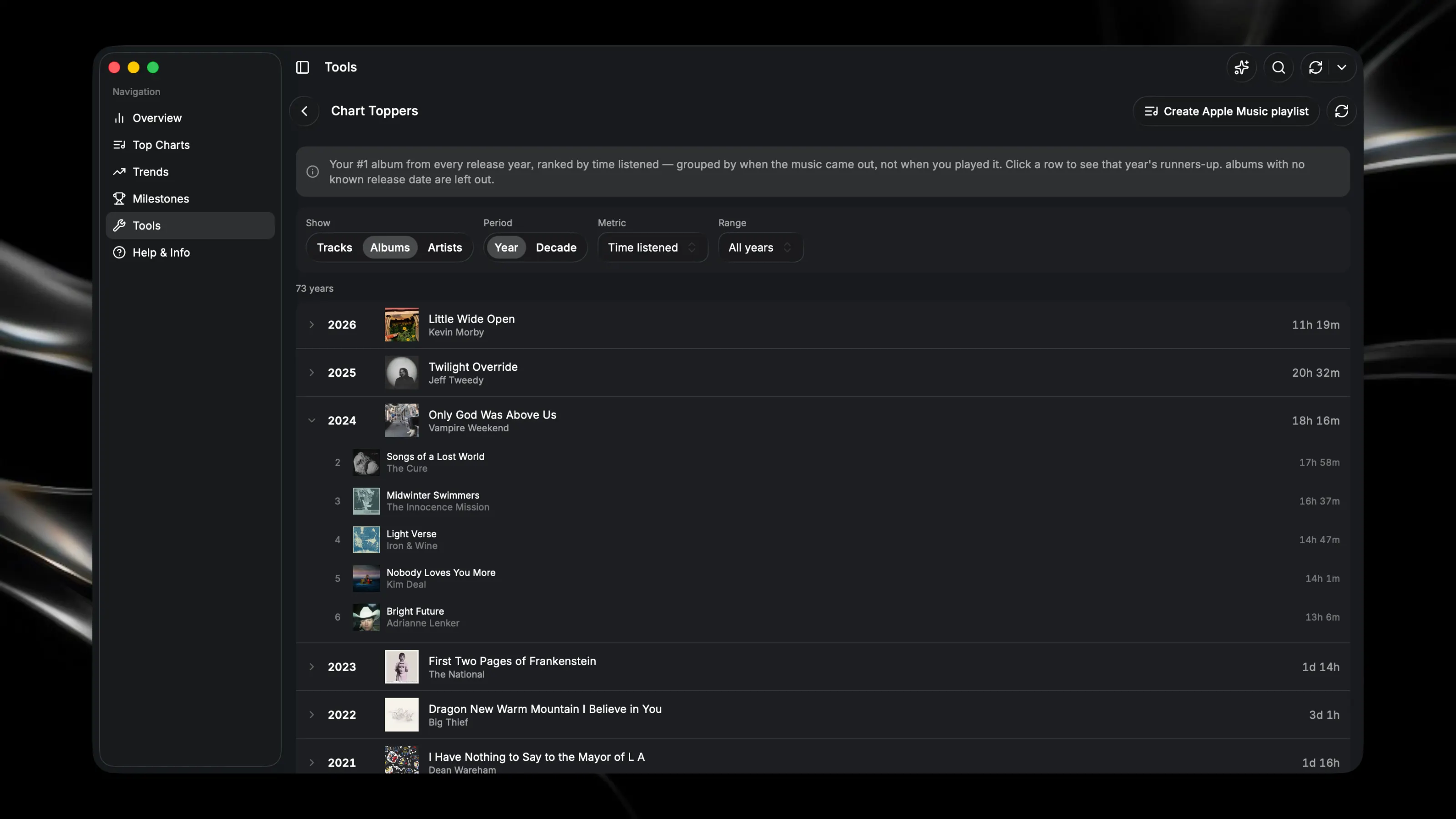This screenshot has width=1456, height=819.
Task: Click the yellow minimize window button
Action: (133, 67)
